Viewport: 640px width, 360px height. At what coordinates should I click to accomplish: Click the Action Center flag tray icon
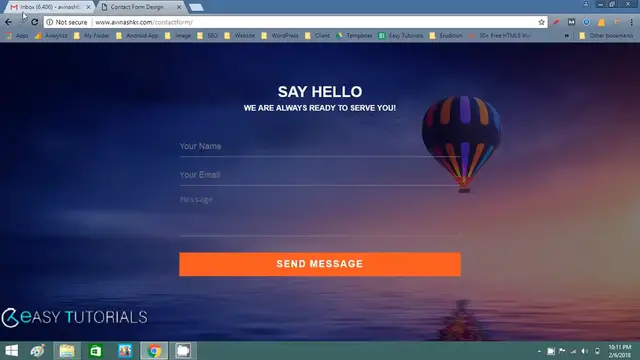(x=562, y=351)
